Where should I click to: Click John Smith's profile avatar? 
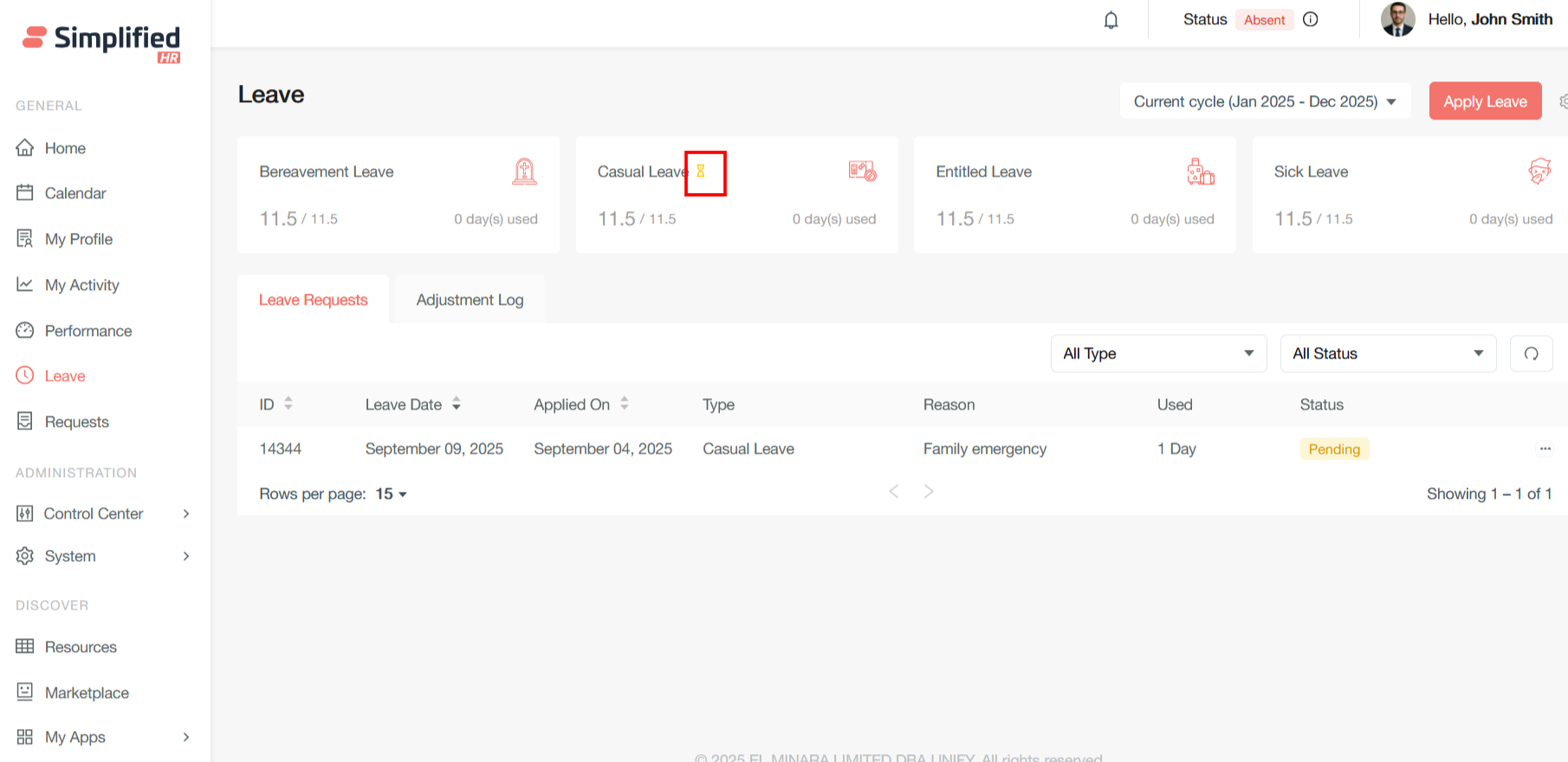point(1397,19)
